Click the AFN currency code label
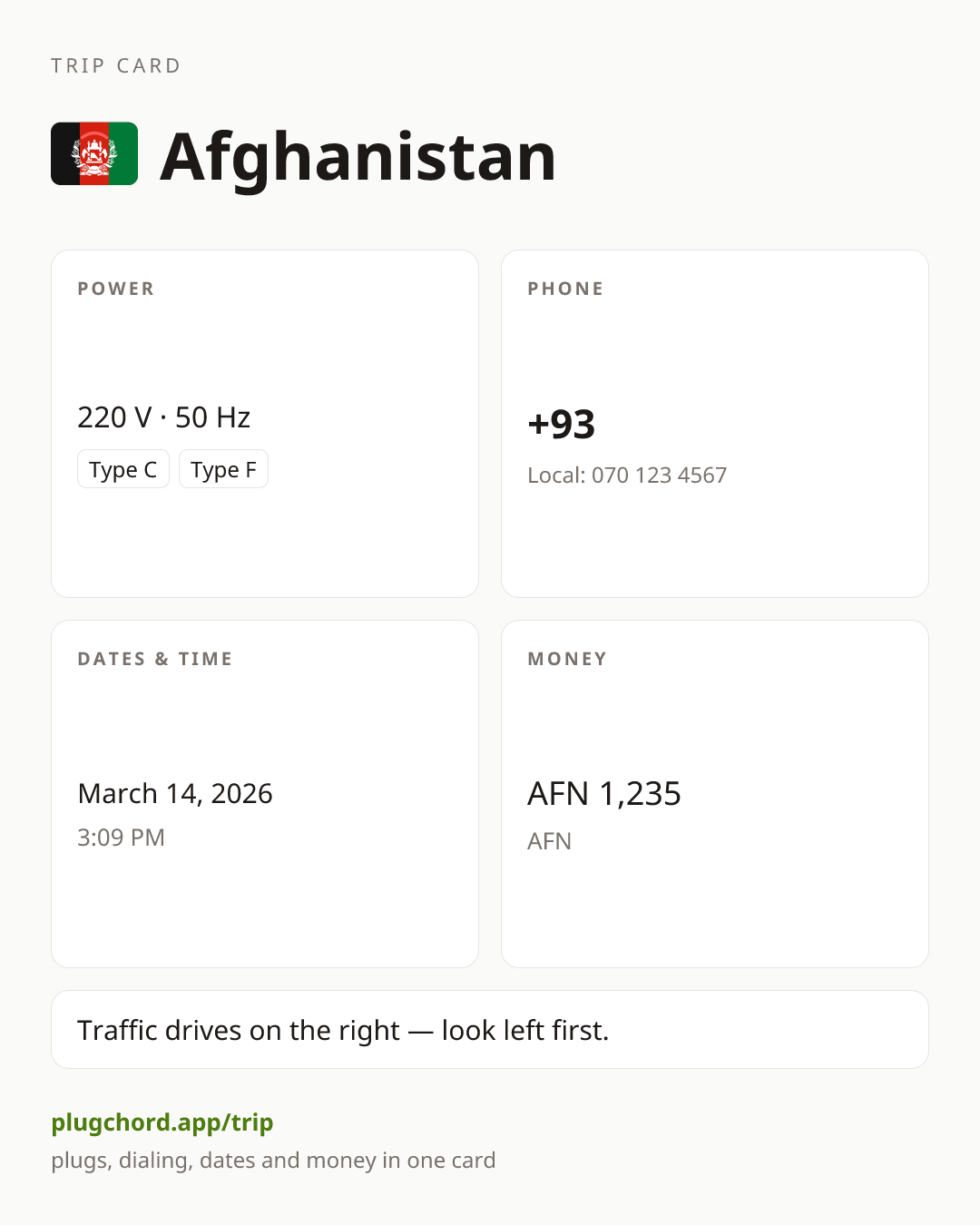Viewport: 980px width, 1225px height. [550, 841]
